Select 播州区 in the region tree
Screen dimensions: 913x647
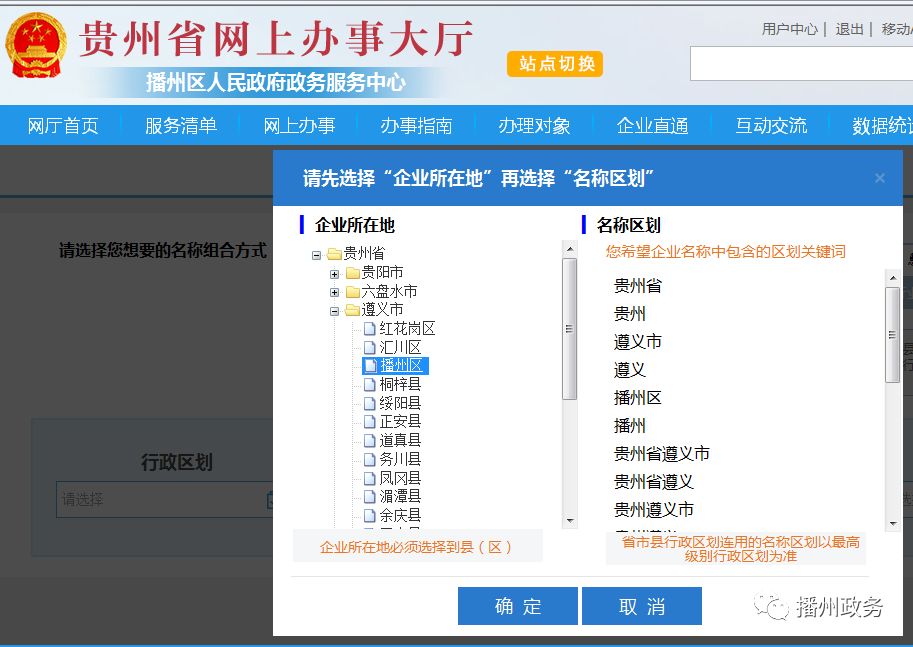402,366
